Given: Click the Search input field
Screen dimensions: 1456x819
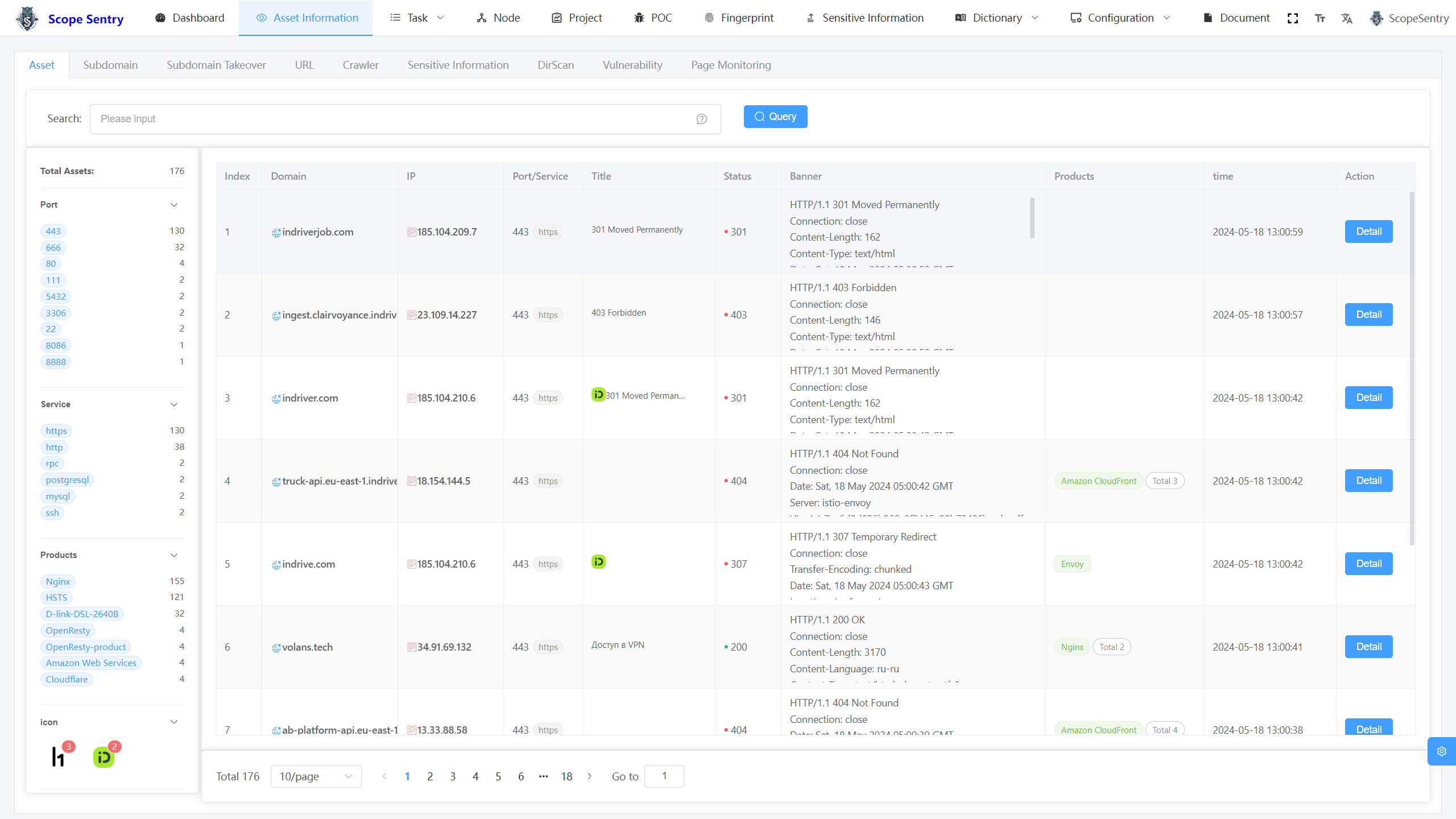Looking at the screenshot, I should 392,119.
